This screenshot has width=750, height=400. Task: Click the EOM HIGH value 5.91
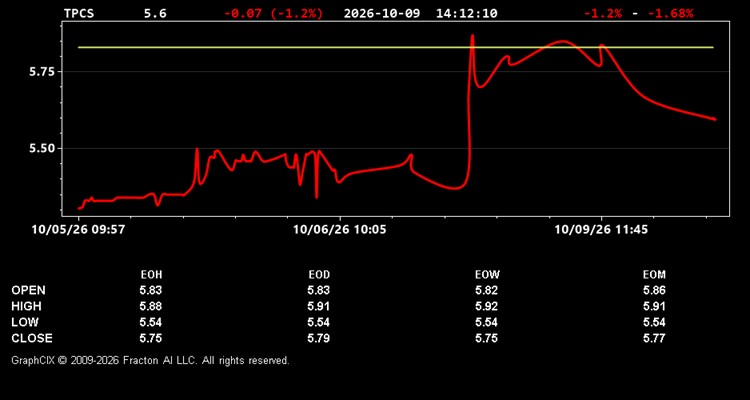tap(654, 306)
